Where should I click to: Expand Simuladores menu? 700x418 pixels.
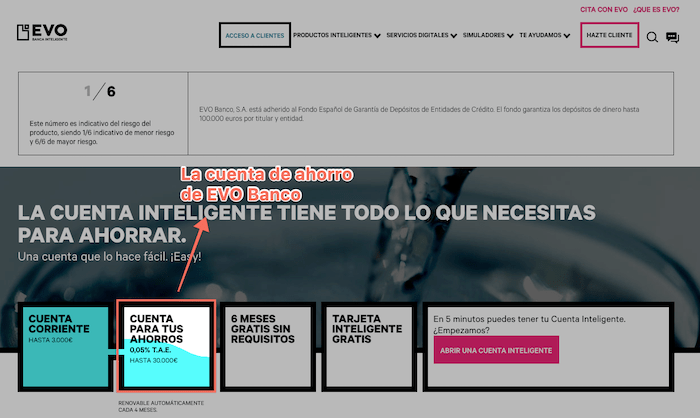(488, 35)
